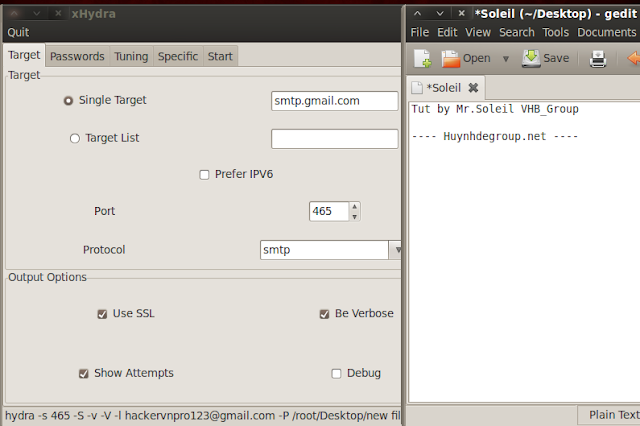
Task: Click the Open button label in gedit
Action: point(476,58)
